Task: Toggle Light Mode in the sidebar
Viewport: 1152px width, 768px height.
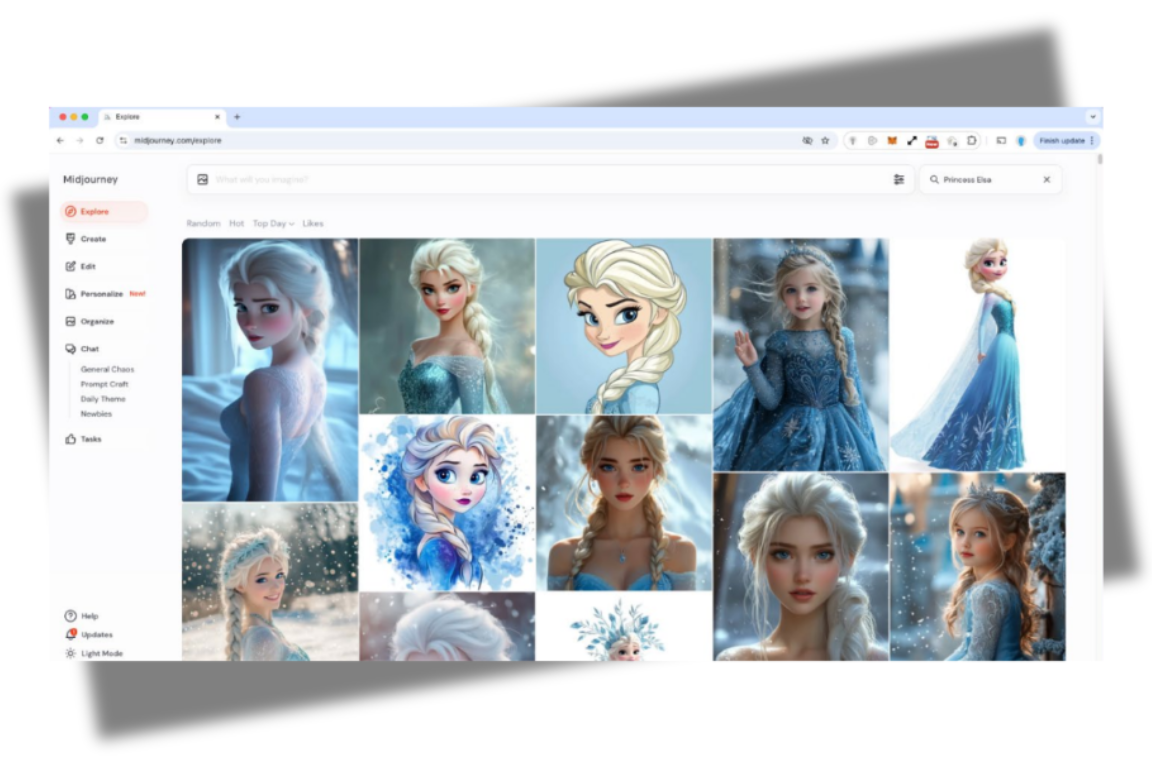Action: point(94,653)
